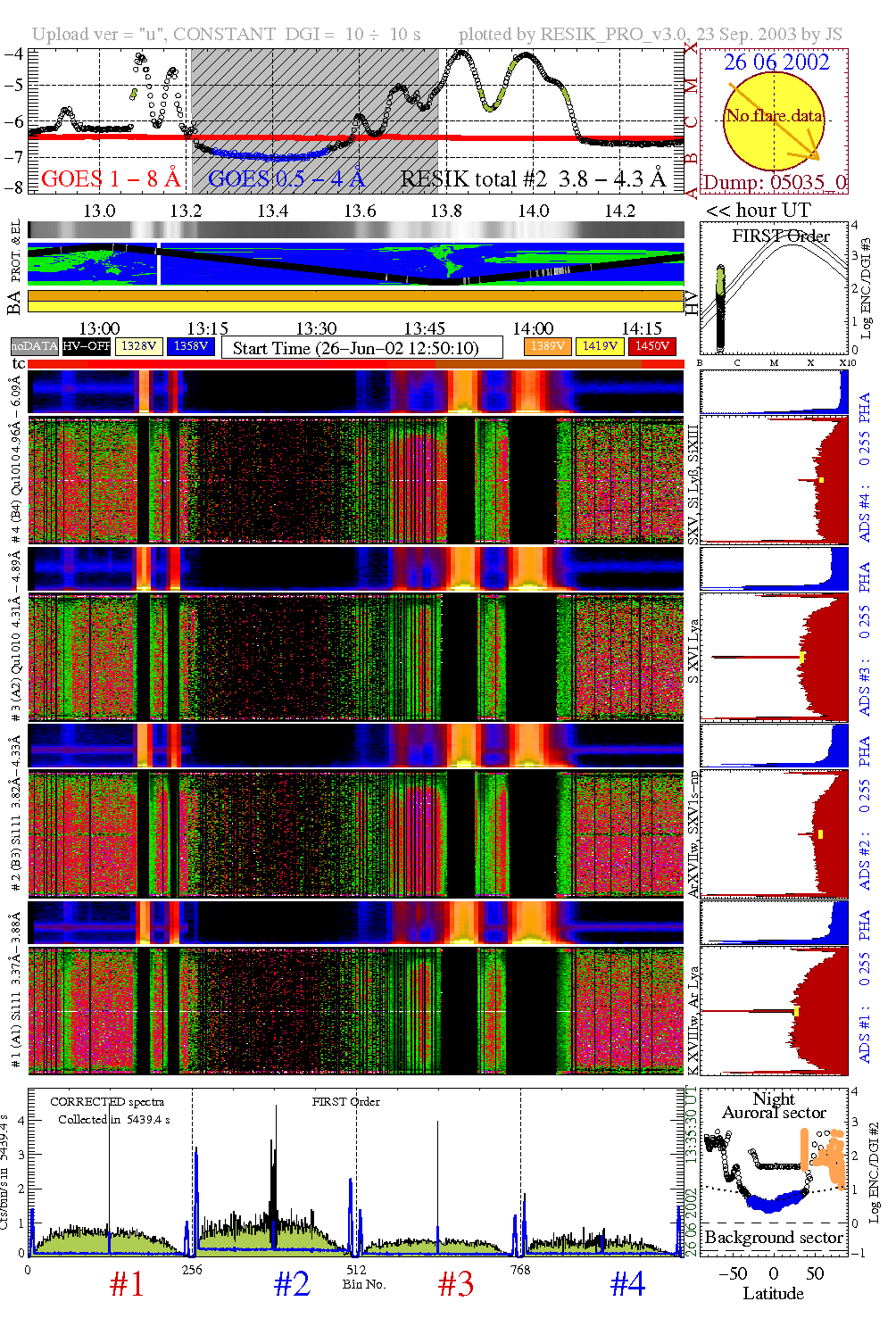Select the HV-OFF black legend box
The width and height of the screenshot is (896, 1318).
pos(87,346)
